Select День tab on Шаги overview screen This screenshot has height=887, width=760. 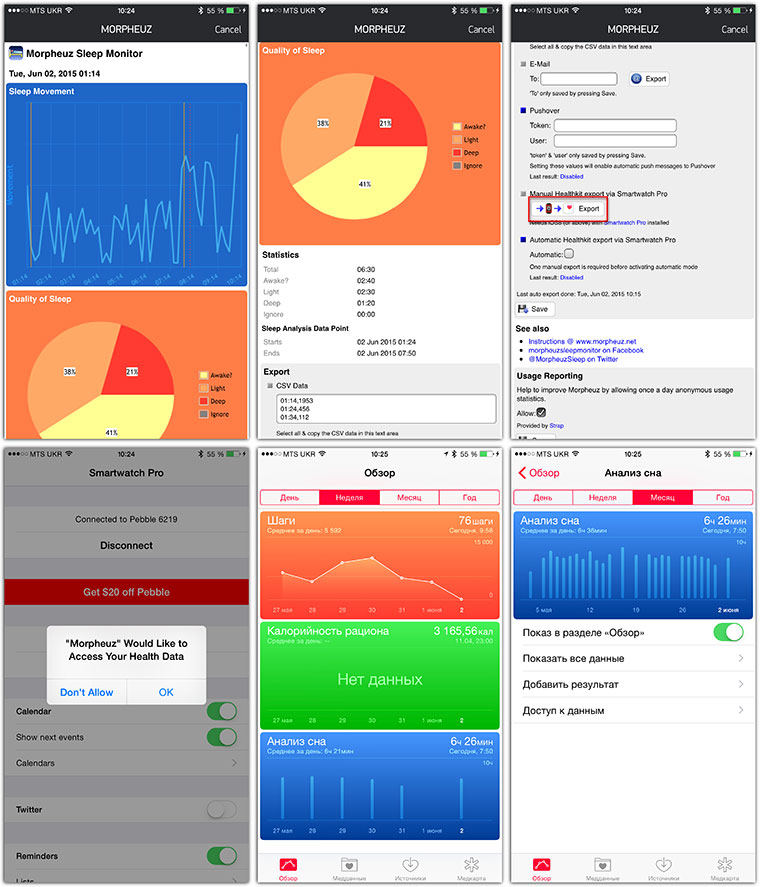pyautogui.click(x=290, y=497)
